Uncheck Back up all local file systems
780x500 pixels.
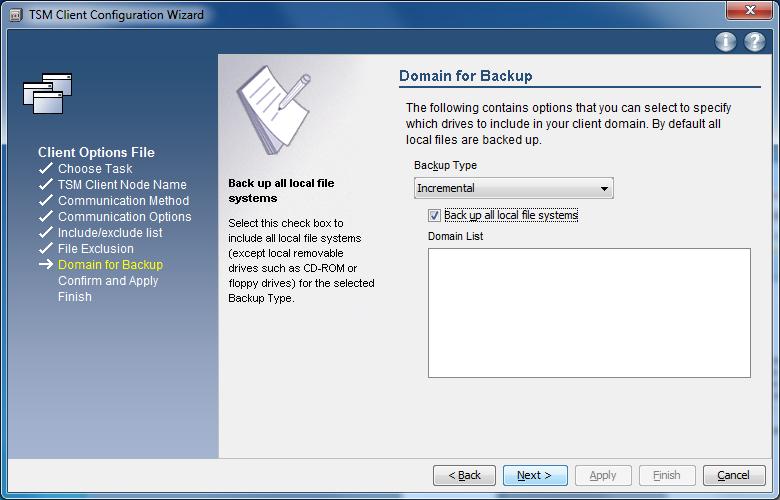(x=434, y=215)
